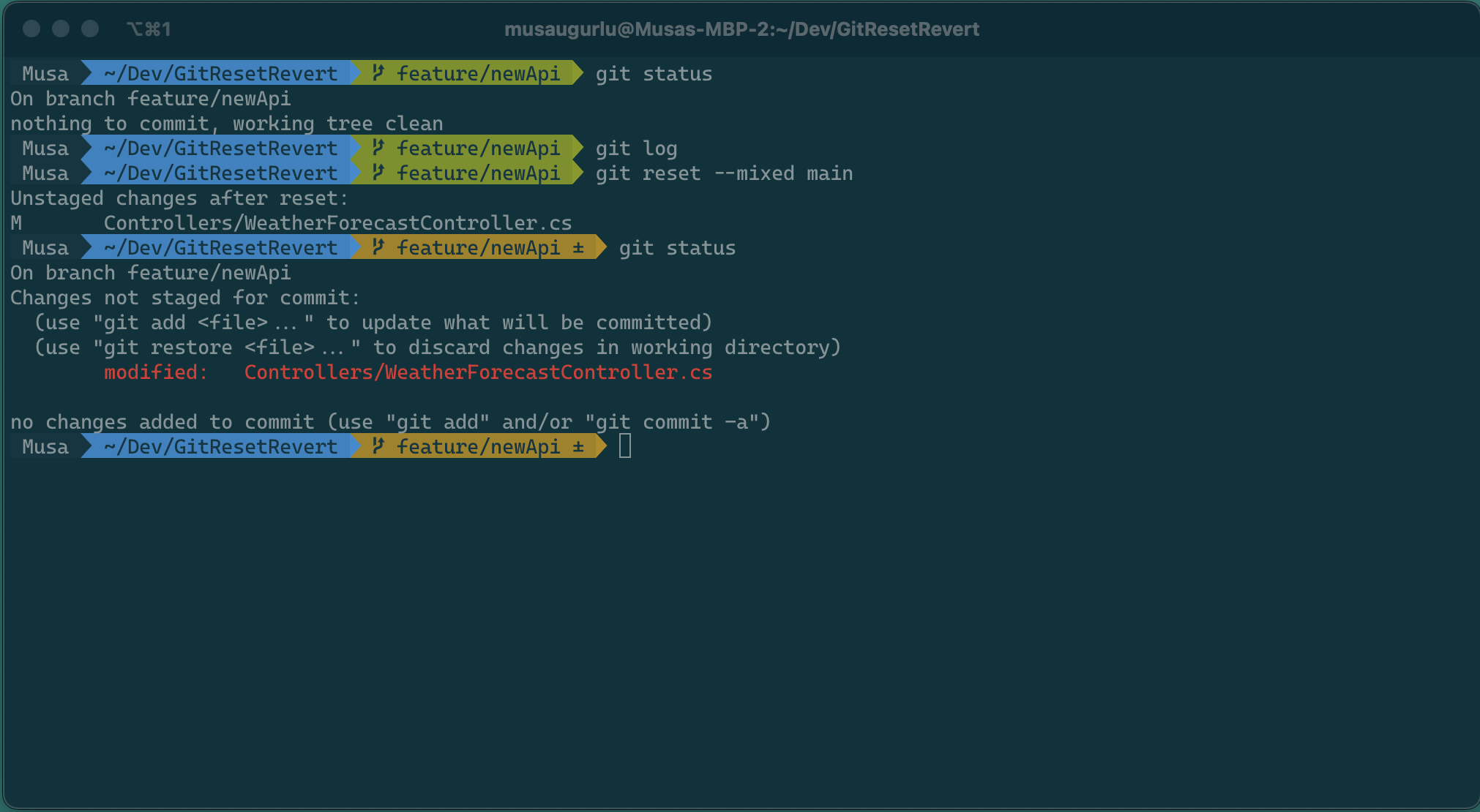
Task: Click the minimize window button
Action: [61, 29]
